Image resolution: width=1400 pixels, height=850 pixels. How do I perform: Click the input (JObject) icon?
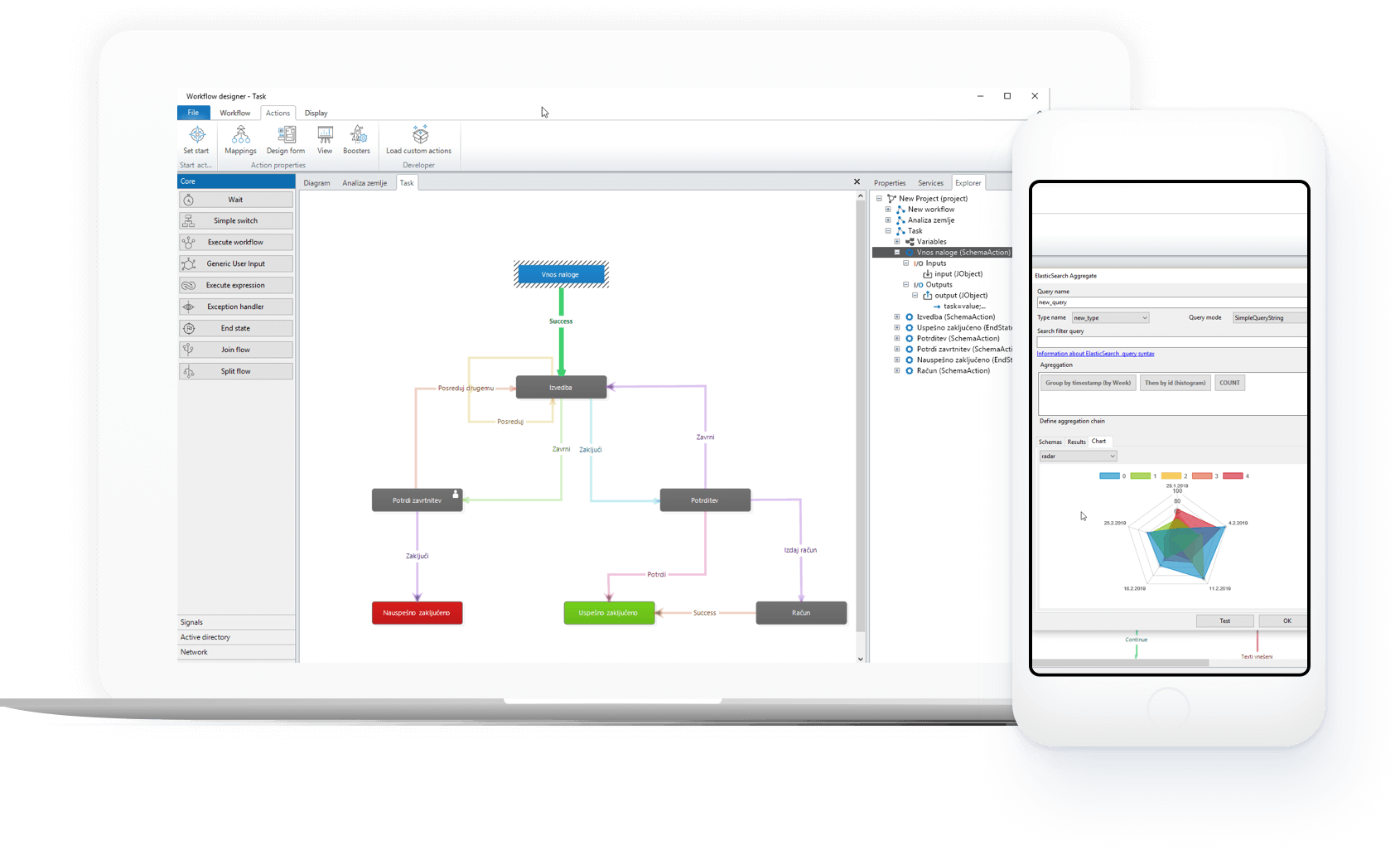(928, 274)
